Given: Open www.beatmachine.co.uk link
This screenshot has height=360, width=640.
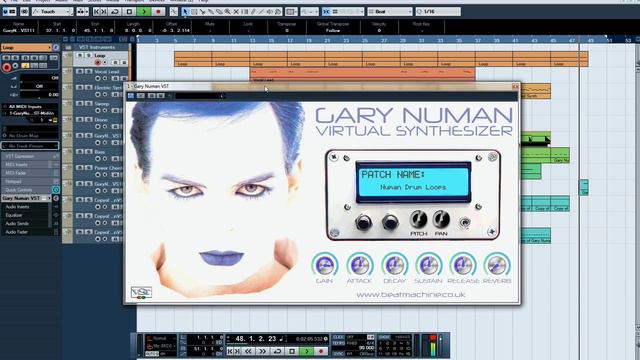Looking at the screenshot, I should pyautogui.click(x=411, y=295).
